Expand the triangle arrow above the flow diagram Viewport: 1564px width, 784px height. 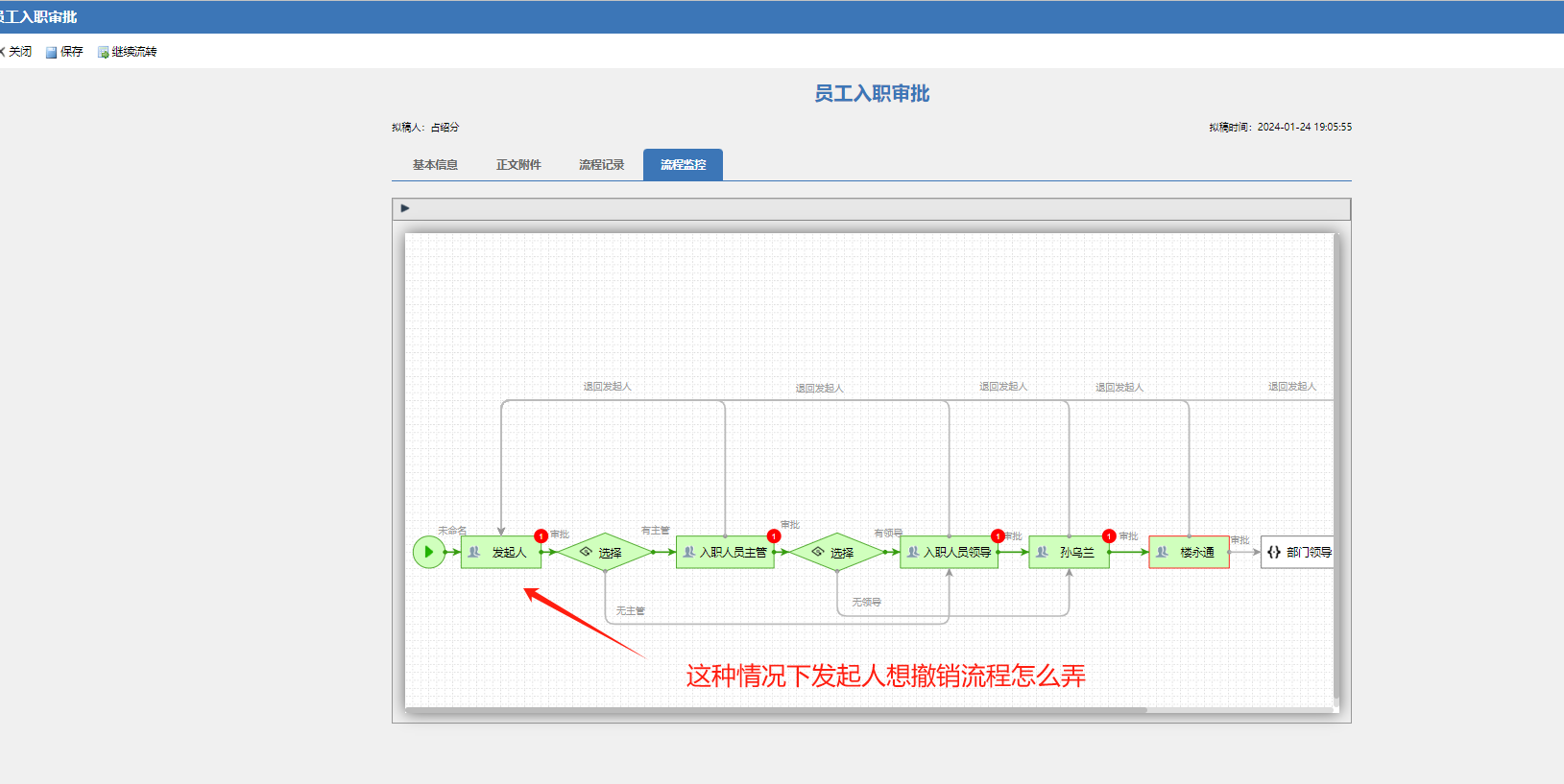coord(405,208)
